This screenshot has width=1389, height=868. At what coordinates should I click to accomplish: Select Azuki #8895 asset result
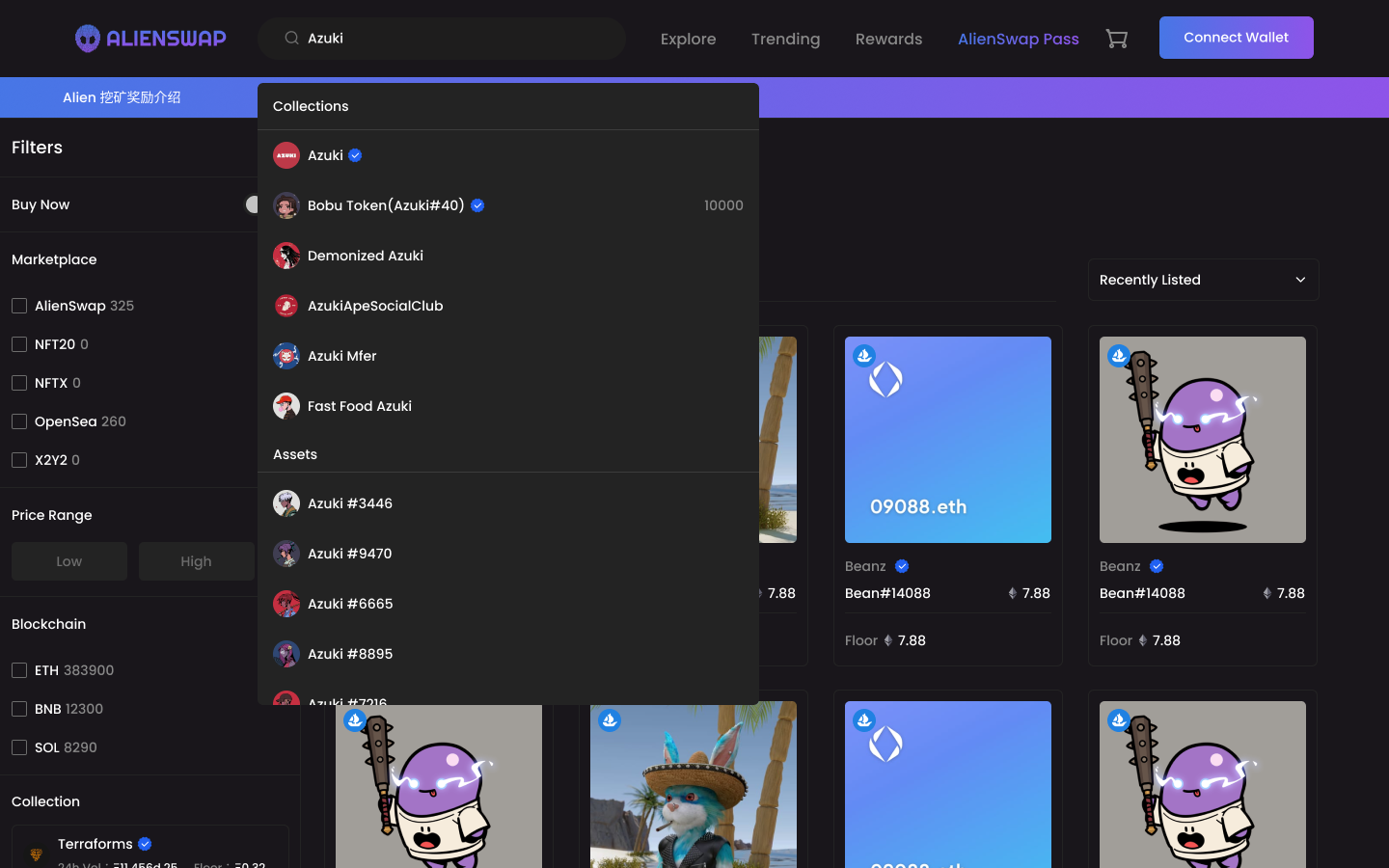click(x=508, y=654)
